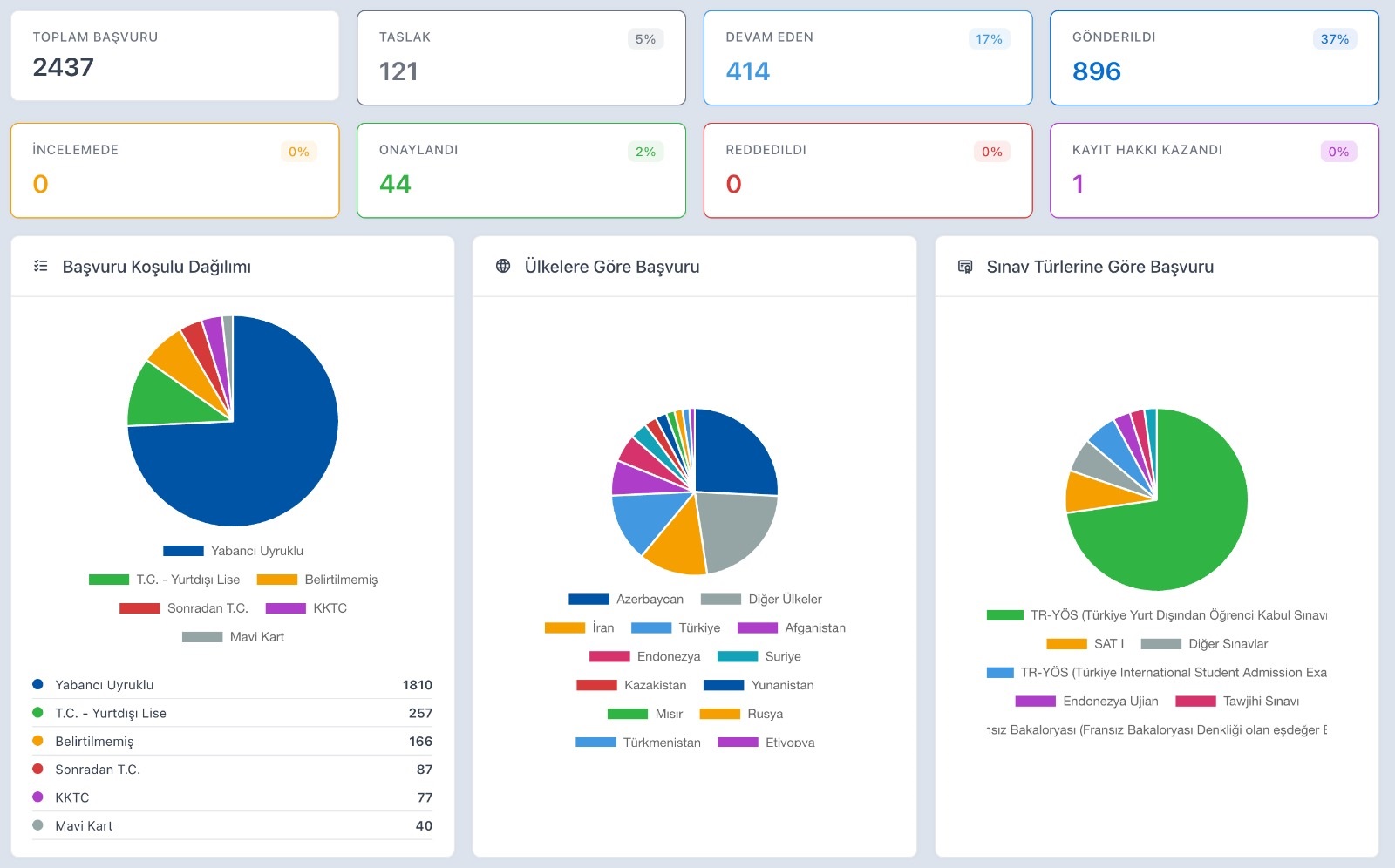
Task: Toggle Kazakistan legend entry
Action: tap(632, 685)
